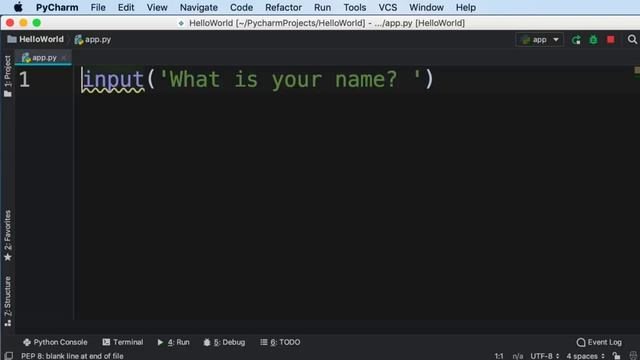Open the 5: Debug tool window
Image resolution: width=640 pixels, height=360 pixels.
224,342
